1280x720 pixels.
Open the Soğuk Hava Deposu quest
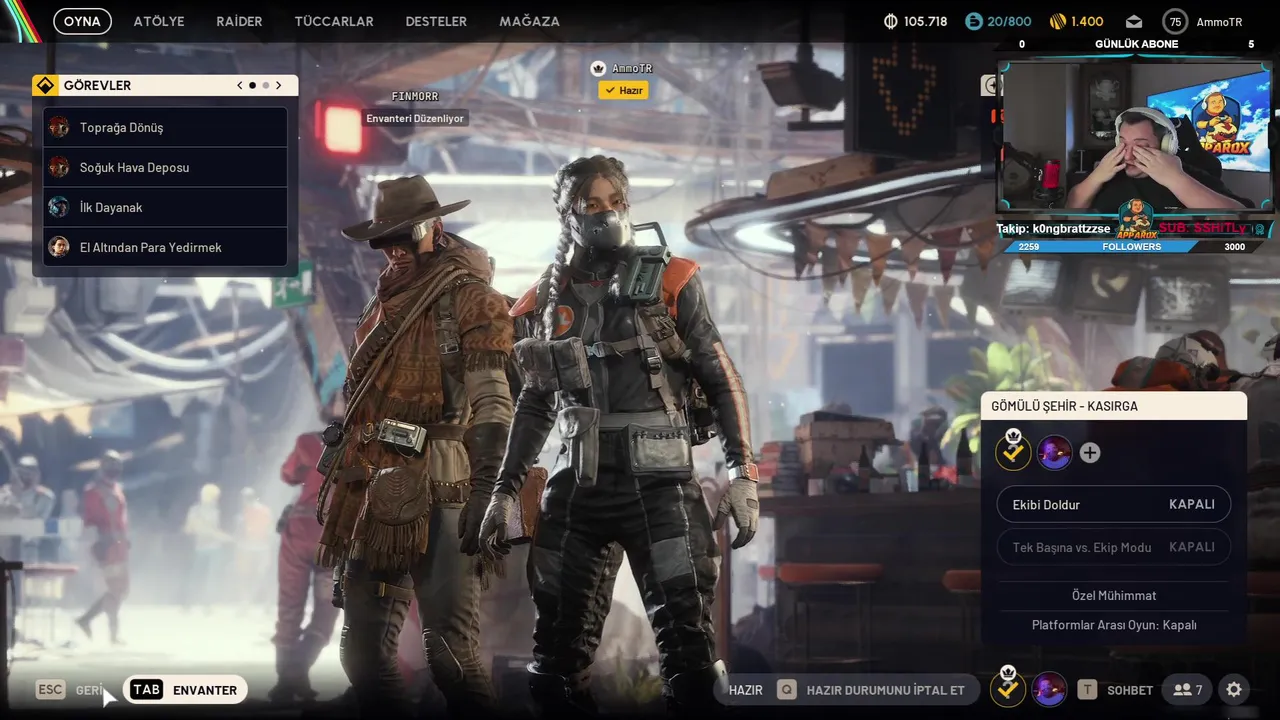coord(165,167)
